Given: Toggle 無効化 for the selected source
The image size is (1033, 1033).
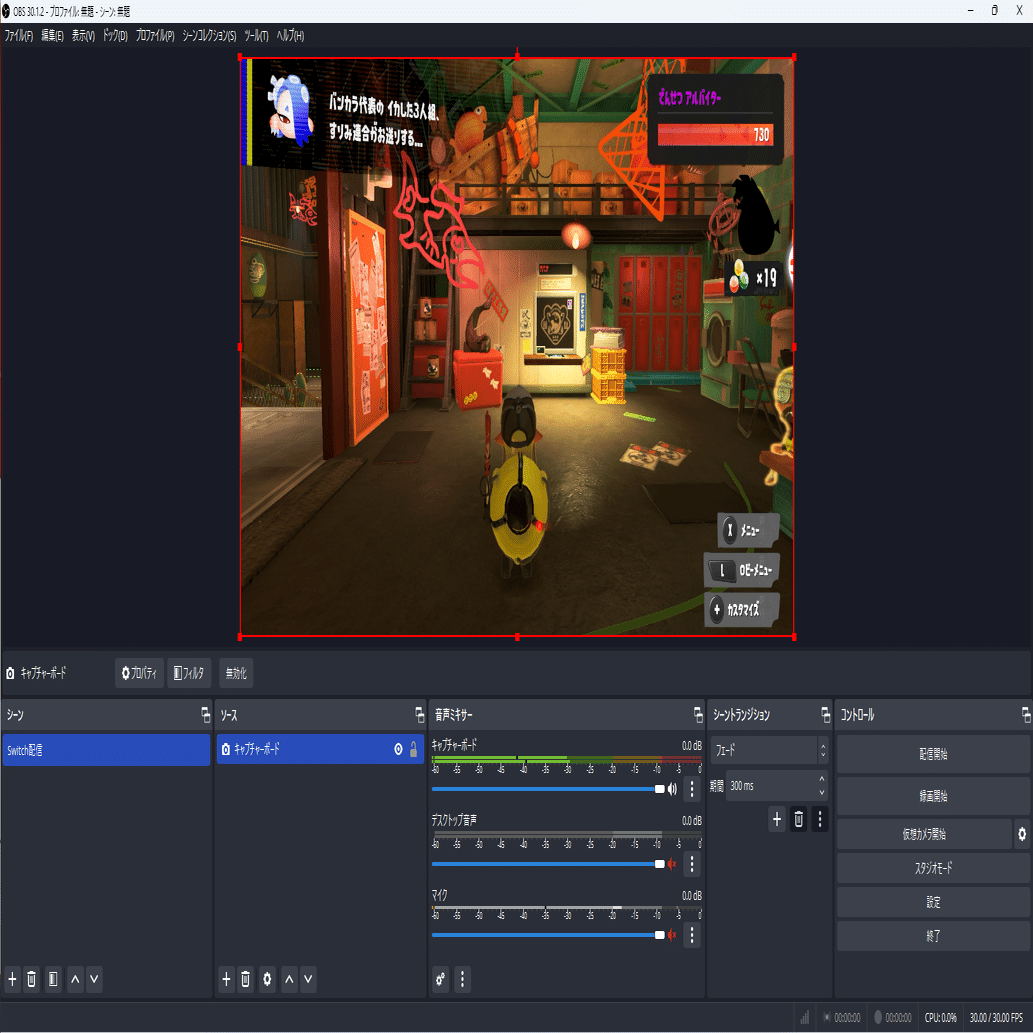Looking at the screenshot, I should [236, 673].
